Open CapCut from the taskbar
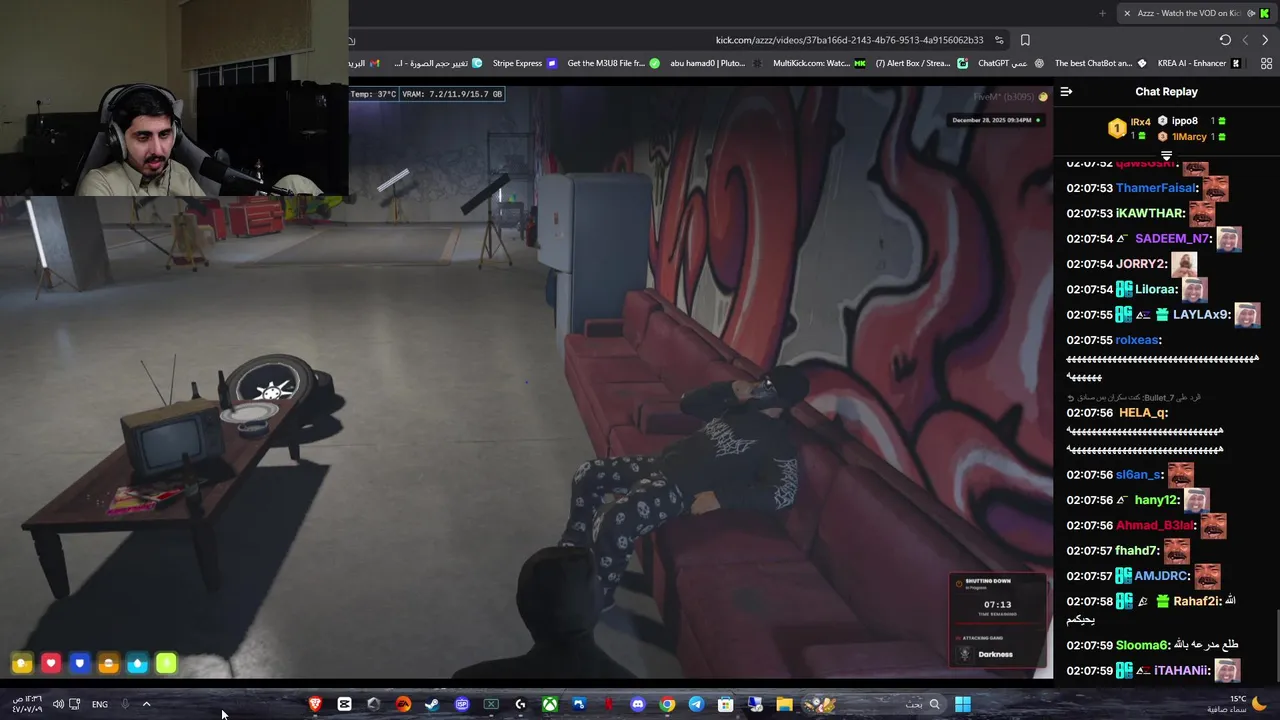 pyautogui.click(x=344, y=704)
